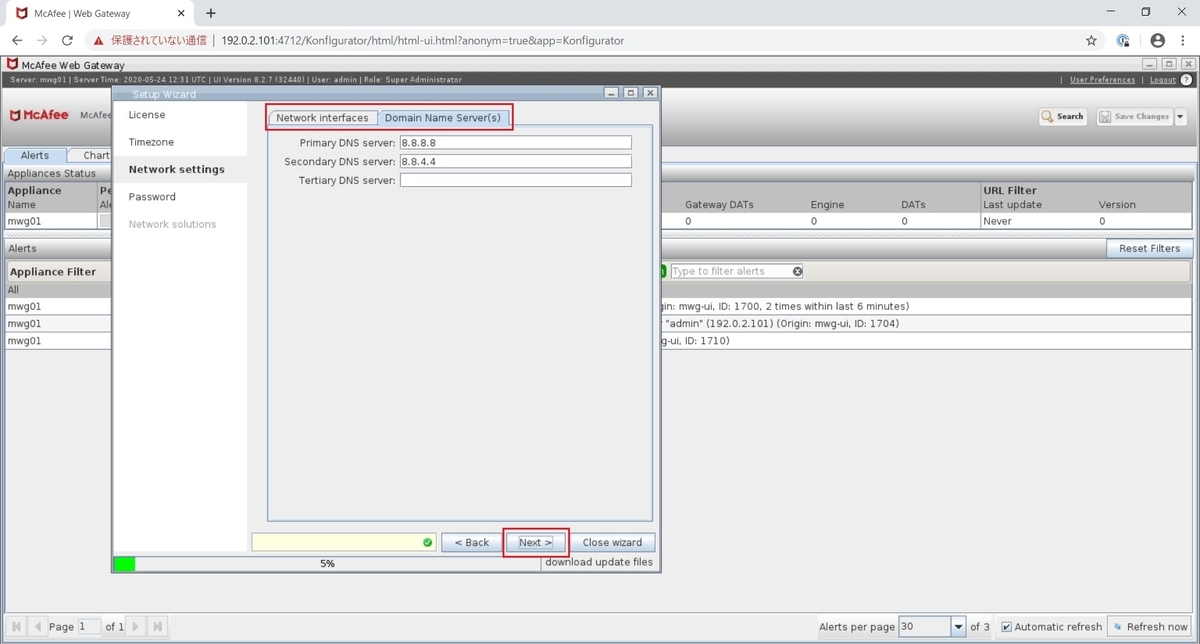Bookmark this page with star icon
The width and height of the screenshot is (1200, 644).
(1091, 40)
